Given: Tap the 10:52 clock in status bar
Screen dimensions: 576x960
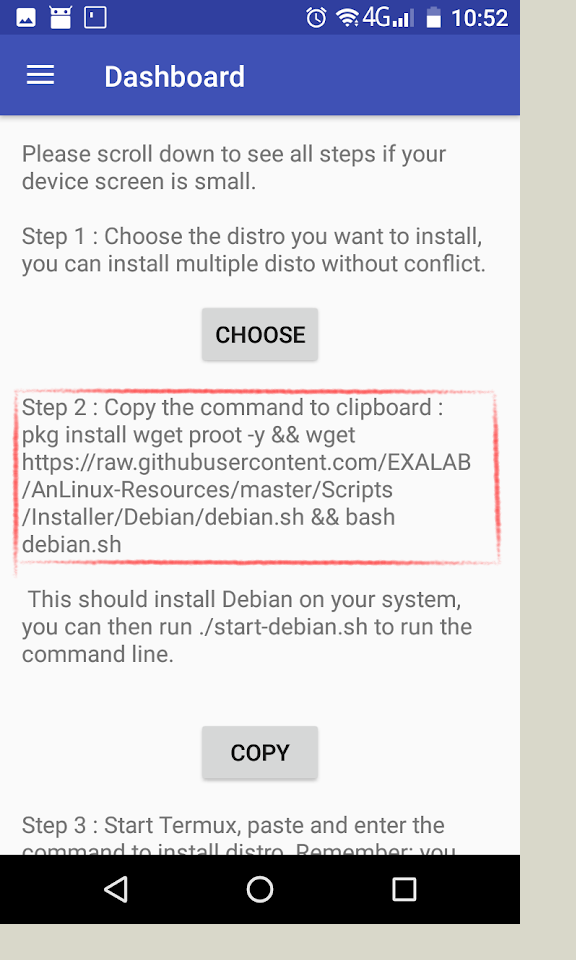Looking at the screenshot, I should [480, 18].
